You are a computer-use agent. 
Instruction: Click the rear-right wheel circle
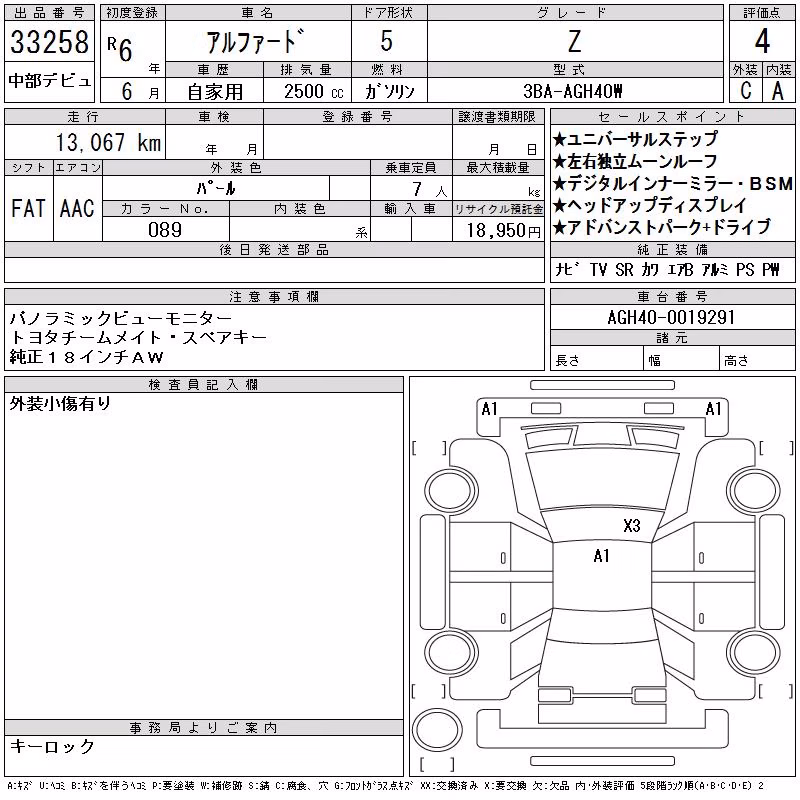755,653
